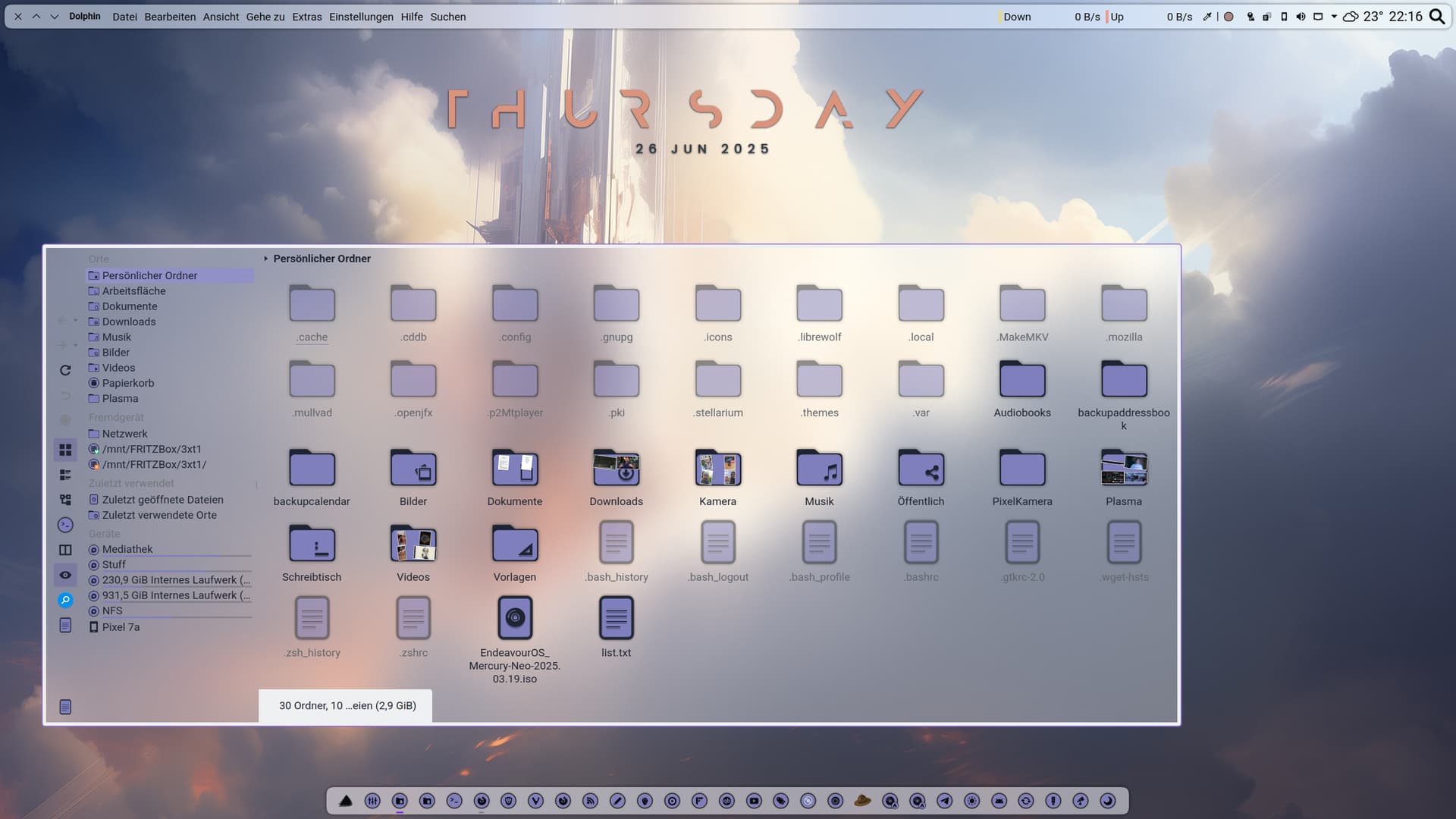Click the reload folder icon
Image resolution: width=1456 pixels, height=819 pixels.
coord(65,370)
